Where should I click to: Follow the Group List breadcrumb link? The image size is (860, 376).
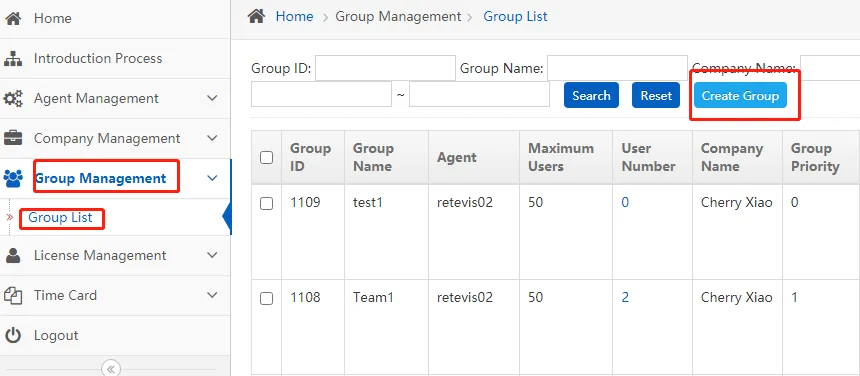(x=515, y=16)
